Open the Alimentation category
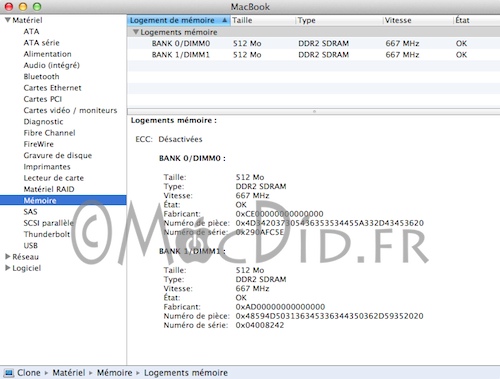 pos(47,54)
